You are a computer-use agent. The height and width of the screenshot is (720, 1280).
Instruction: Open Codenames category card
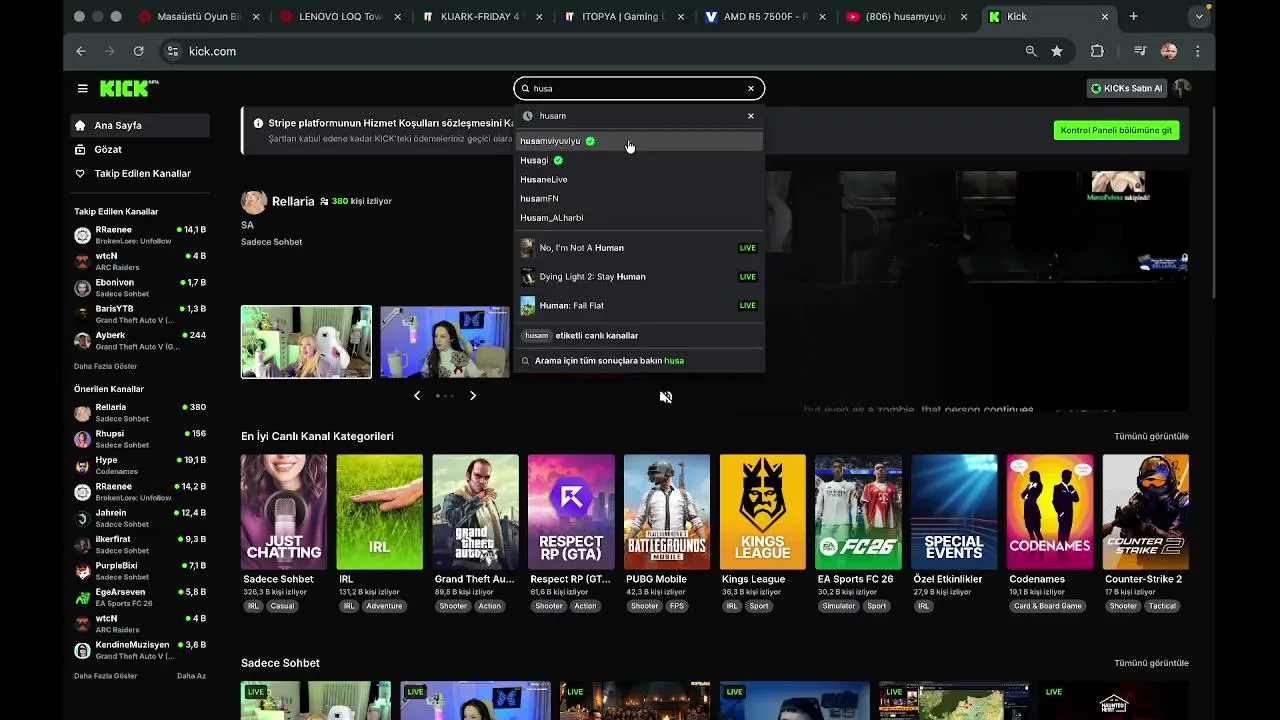coord(1050,512)
